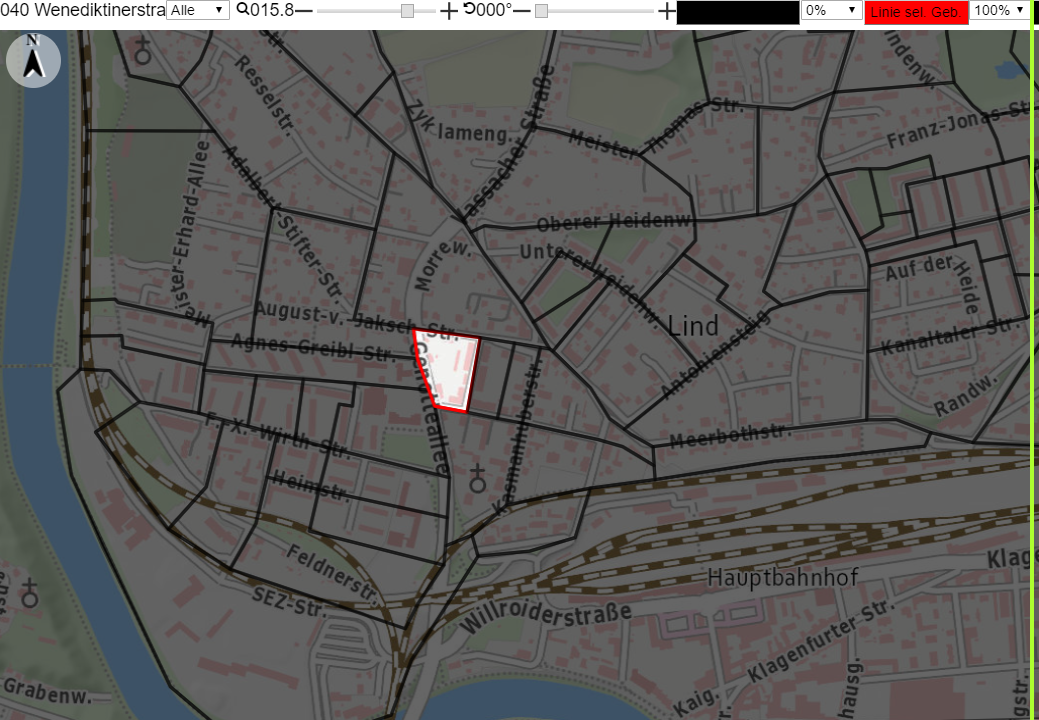Viewport: 1039px width, 720px height.
Task: Open the 'Alle' dropdown
Action: [x=197, y=10]
